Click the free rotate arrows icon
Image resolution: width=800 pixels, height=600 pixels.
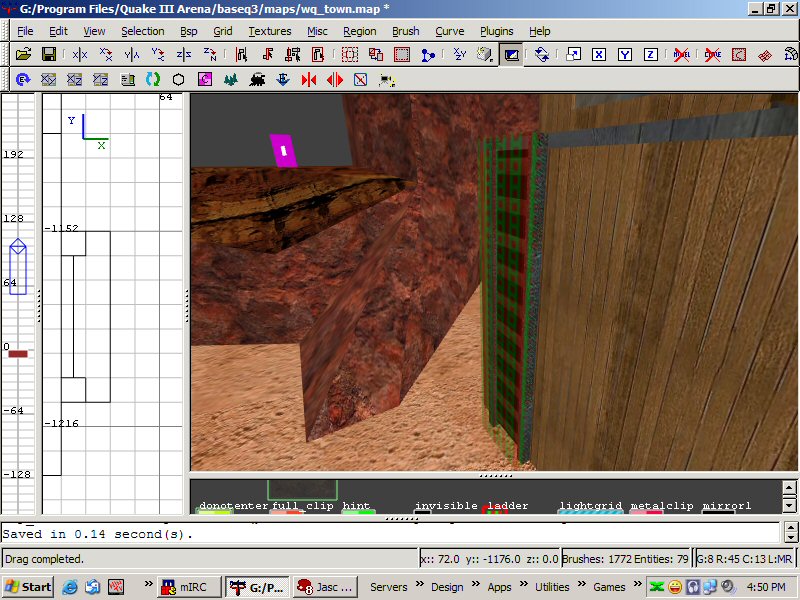pos(542,54)
